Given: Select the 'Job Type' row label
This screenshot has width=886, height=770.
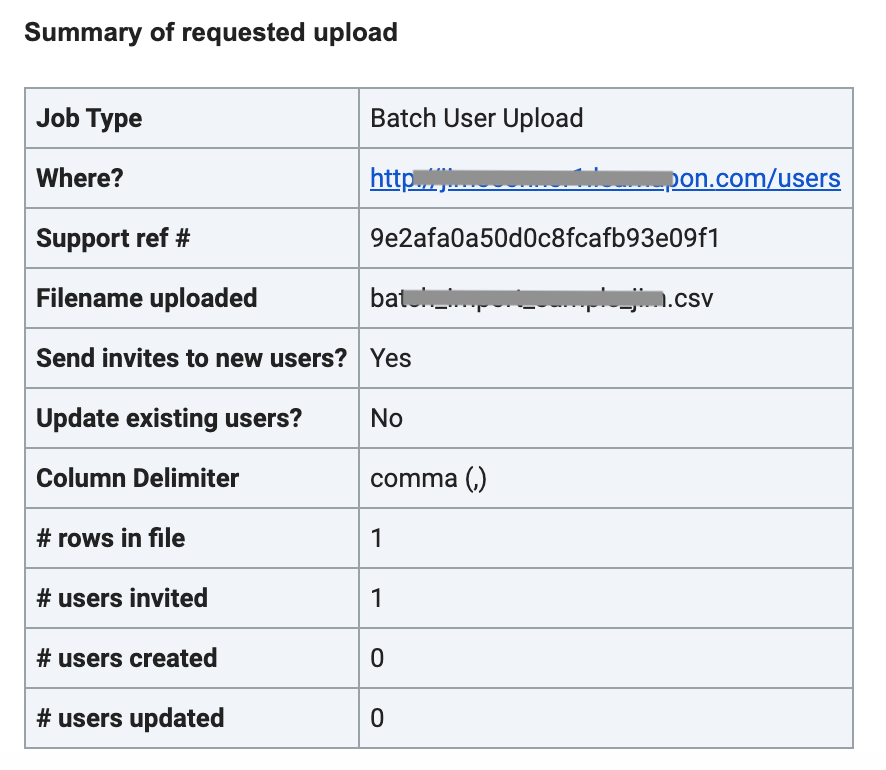Looking at the screenshot, I should coord(90,118).
